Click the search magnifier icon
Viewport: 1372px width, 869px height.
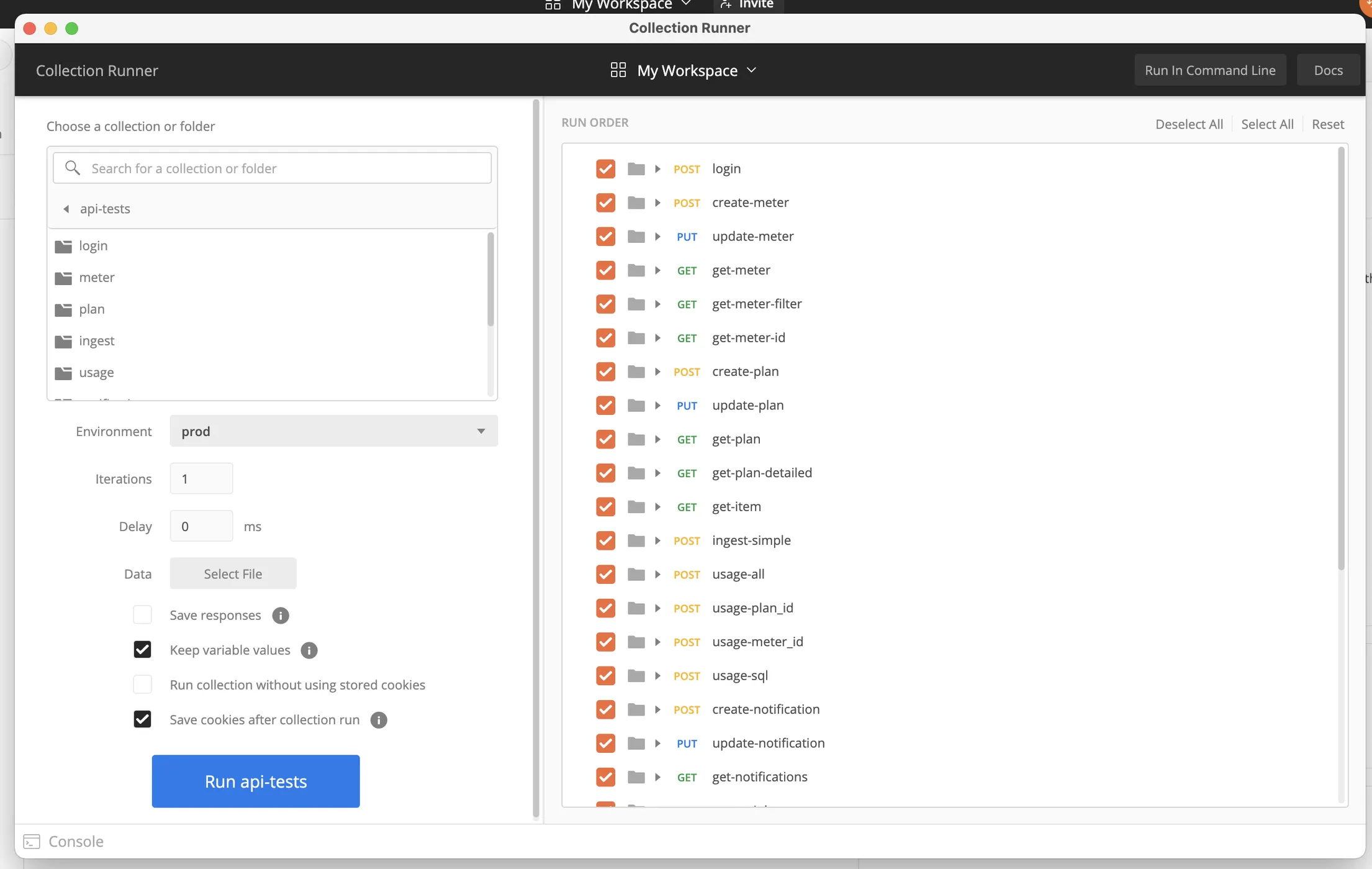(x=73, y=168)
